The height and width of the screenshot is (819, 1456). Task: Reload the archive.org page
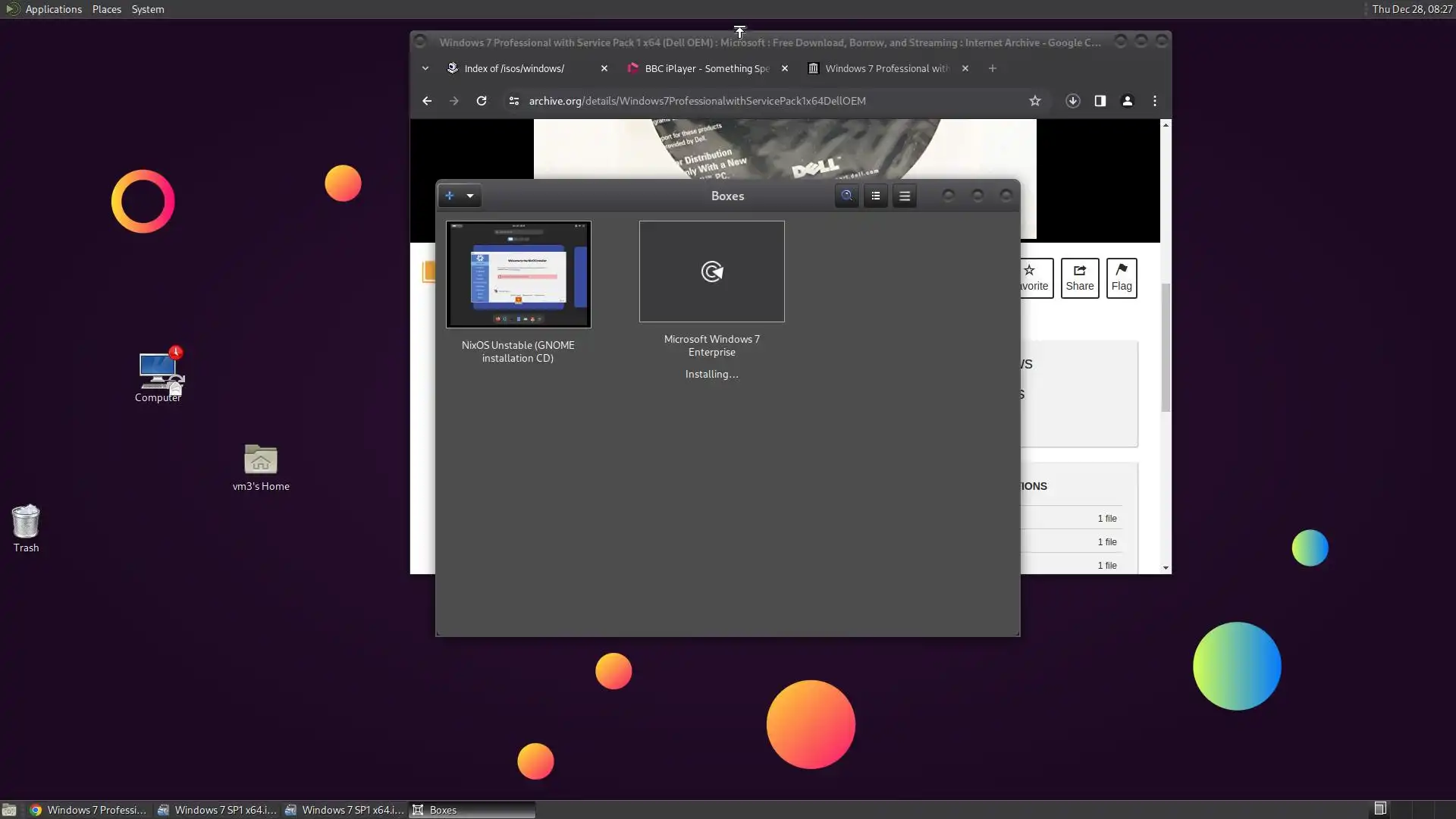tap(481, 101)
